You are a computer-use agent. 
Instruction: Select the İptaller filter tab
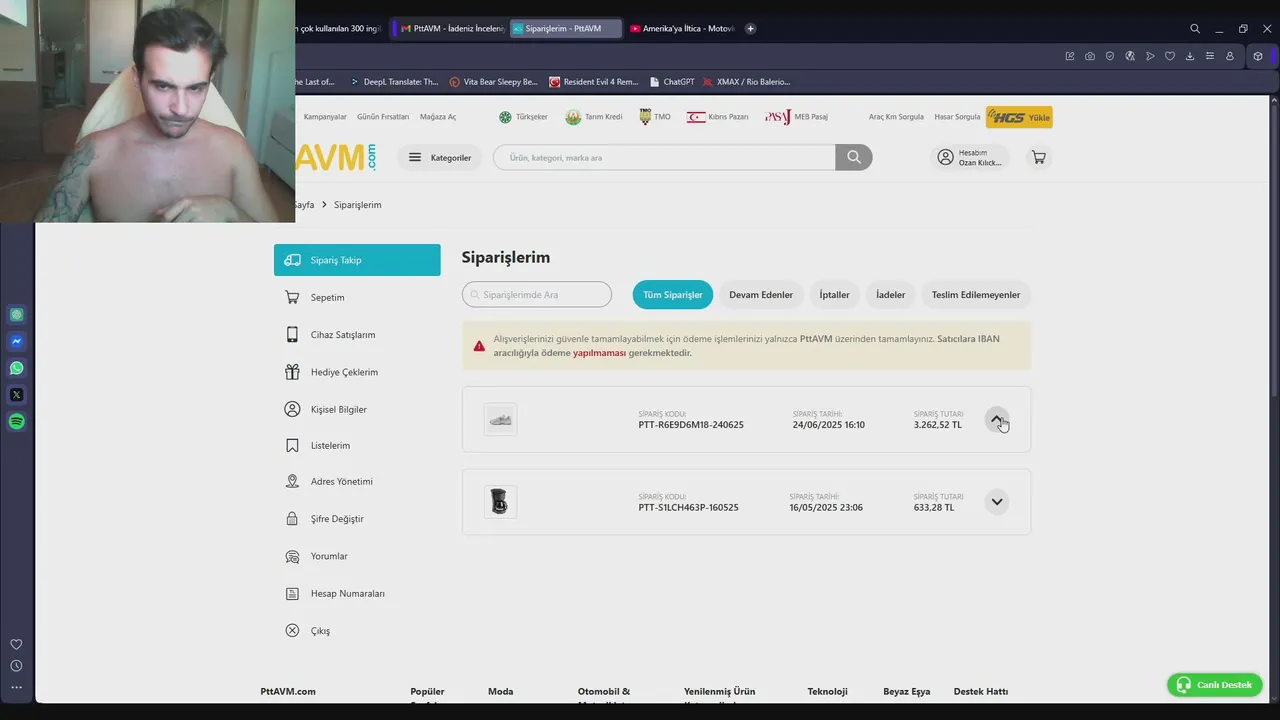tap(834, 295)
